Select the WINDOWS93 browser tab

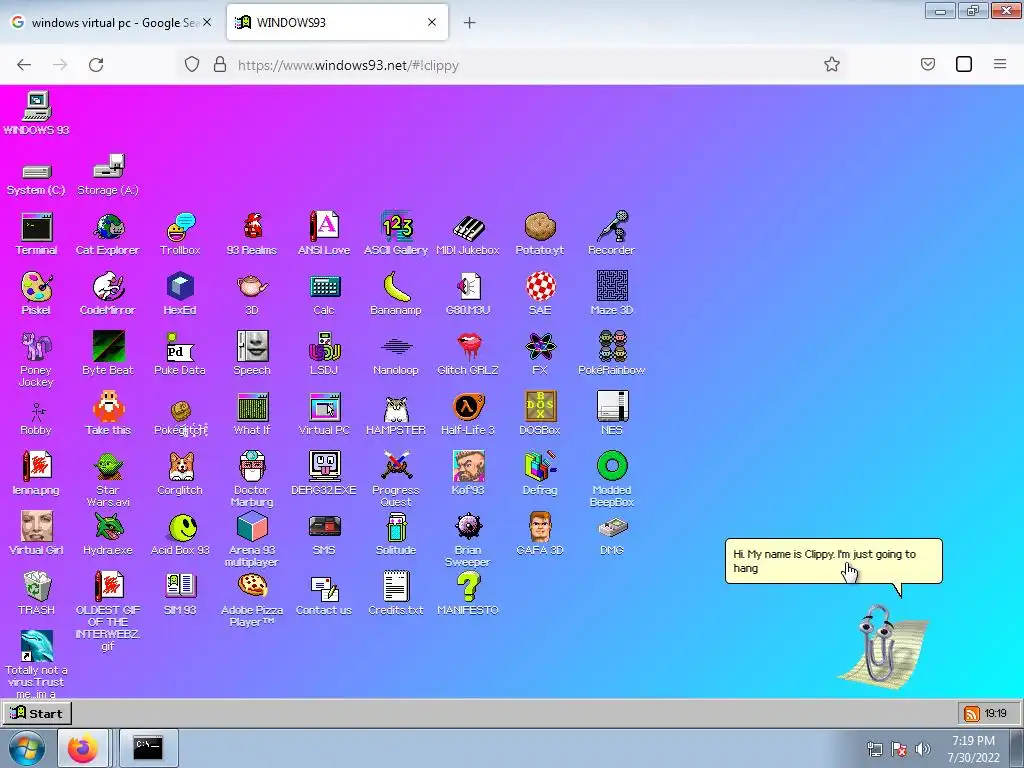click(337, 22)
